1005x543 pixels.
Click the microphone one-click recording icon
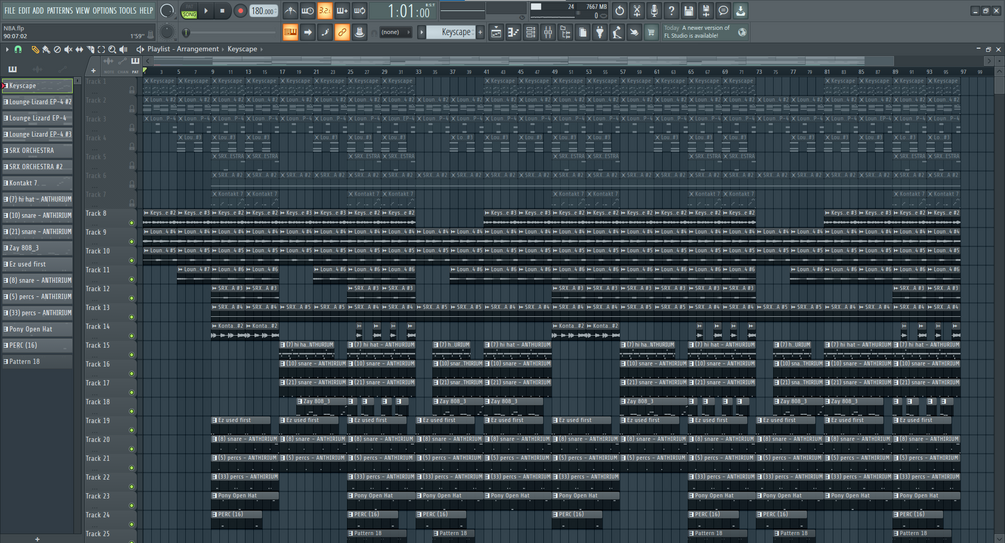pyautogui.click(x=654, y=11)
